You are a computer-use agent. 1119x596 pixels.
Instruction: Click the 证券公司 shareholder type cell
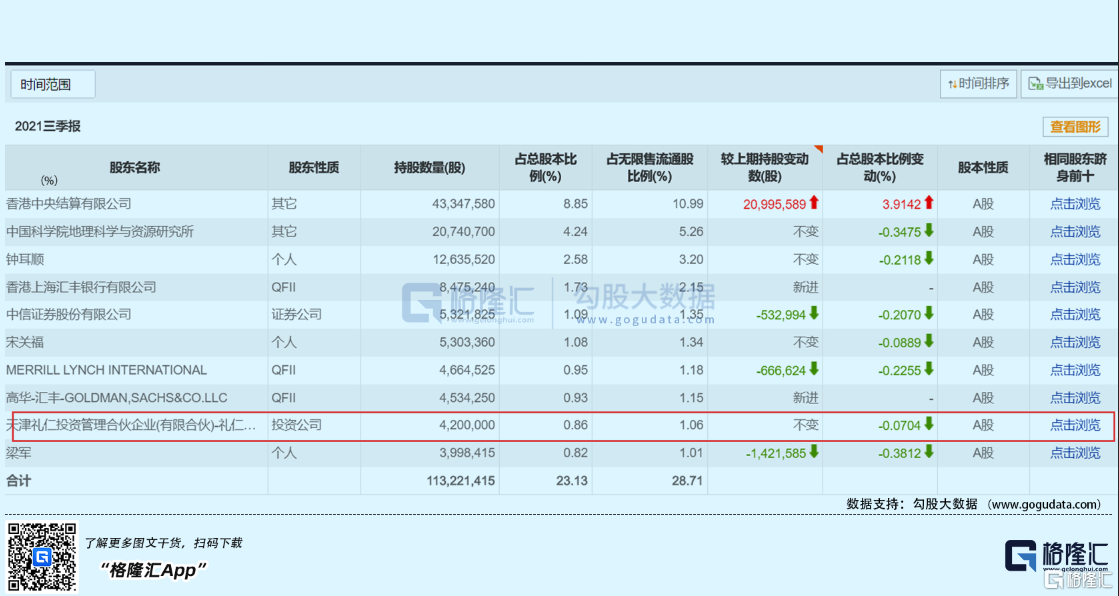pyautogui.click(x=297, y=315)
